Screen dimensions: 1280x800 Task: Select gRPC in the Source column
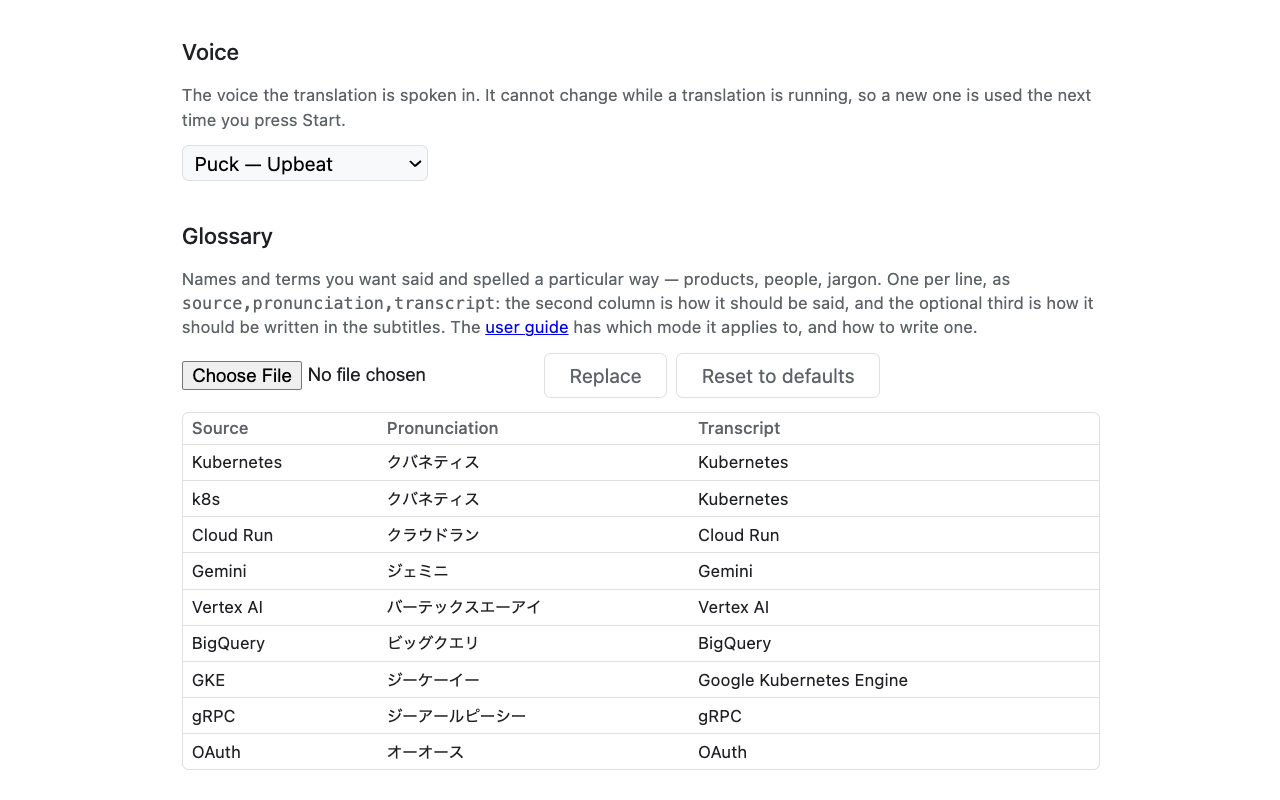[280, 716]
